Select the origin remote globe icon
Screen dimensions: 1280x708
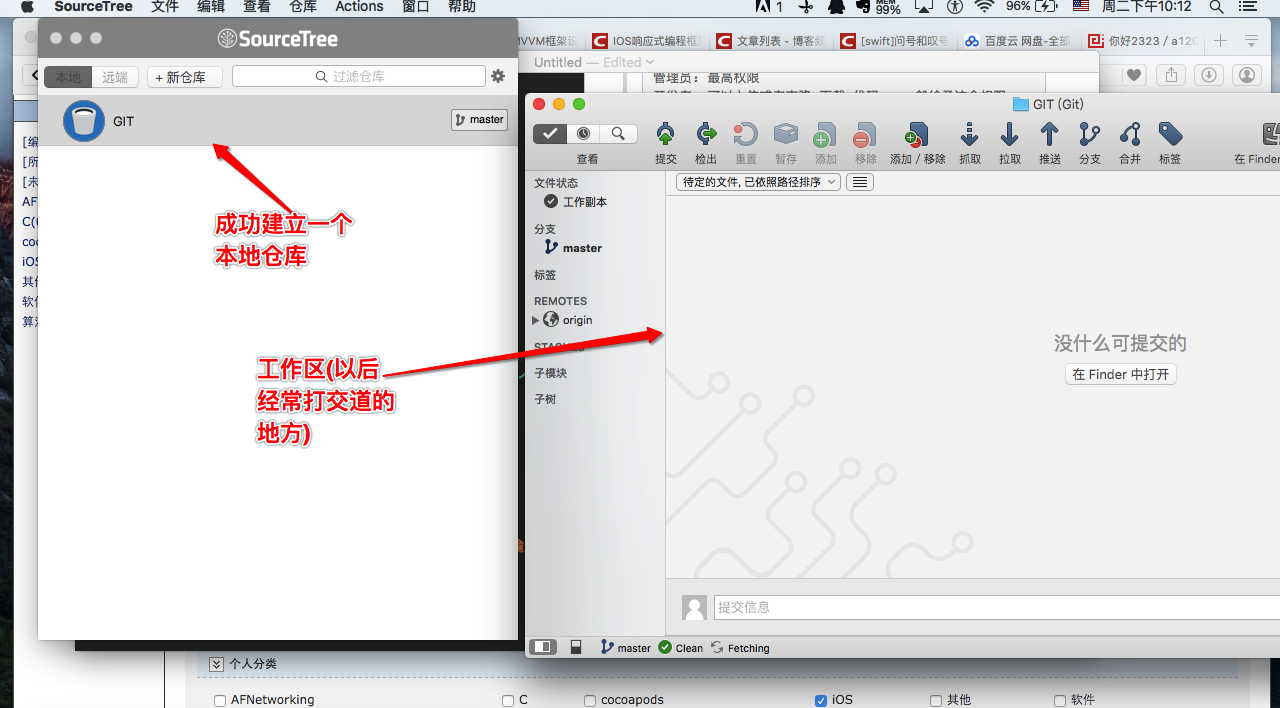point(551,320)
